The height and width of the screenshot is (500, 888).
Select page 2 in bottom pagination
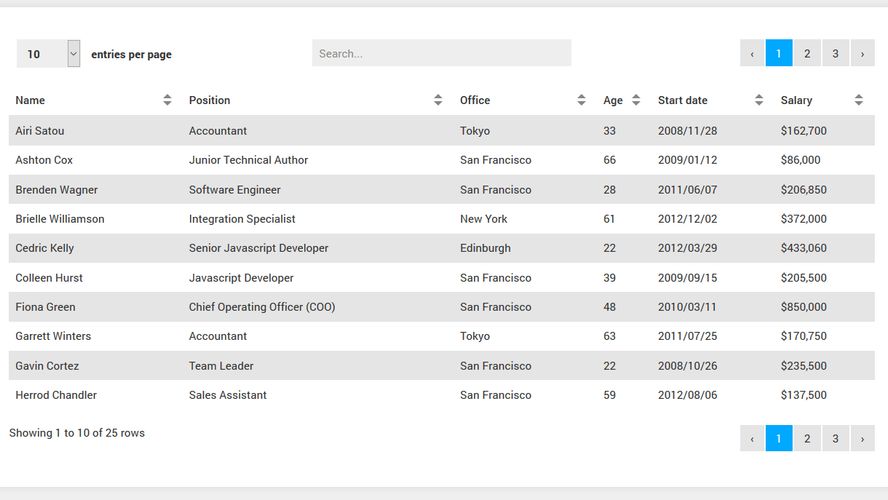pyautogui.click(x=807, y=438)
